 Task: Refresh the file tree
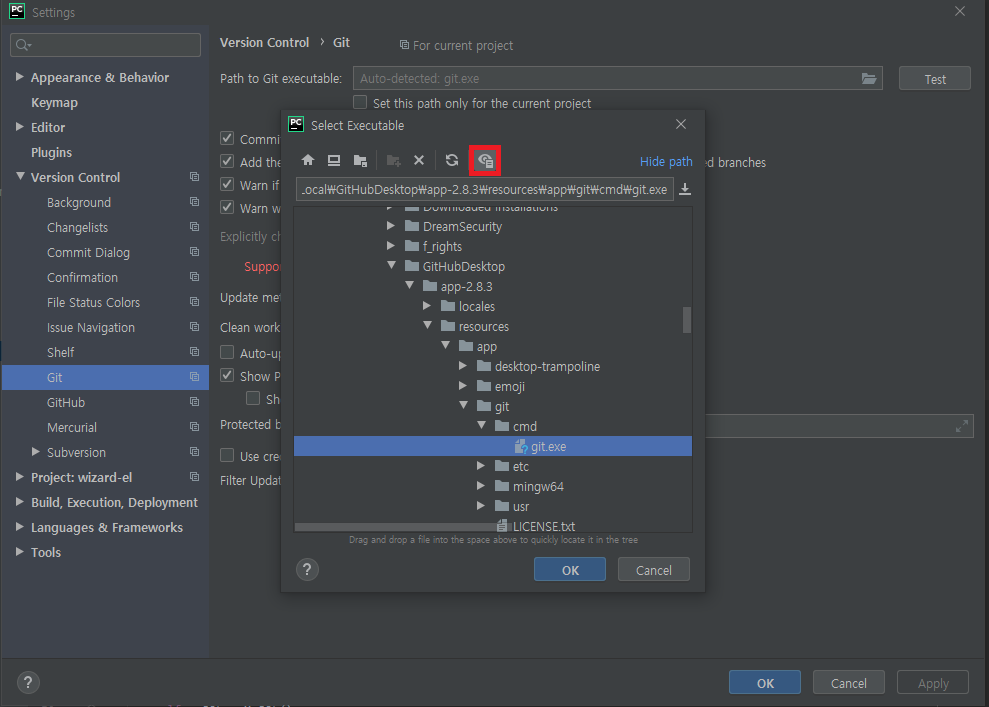point(452,160)
